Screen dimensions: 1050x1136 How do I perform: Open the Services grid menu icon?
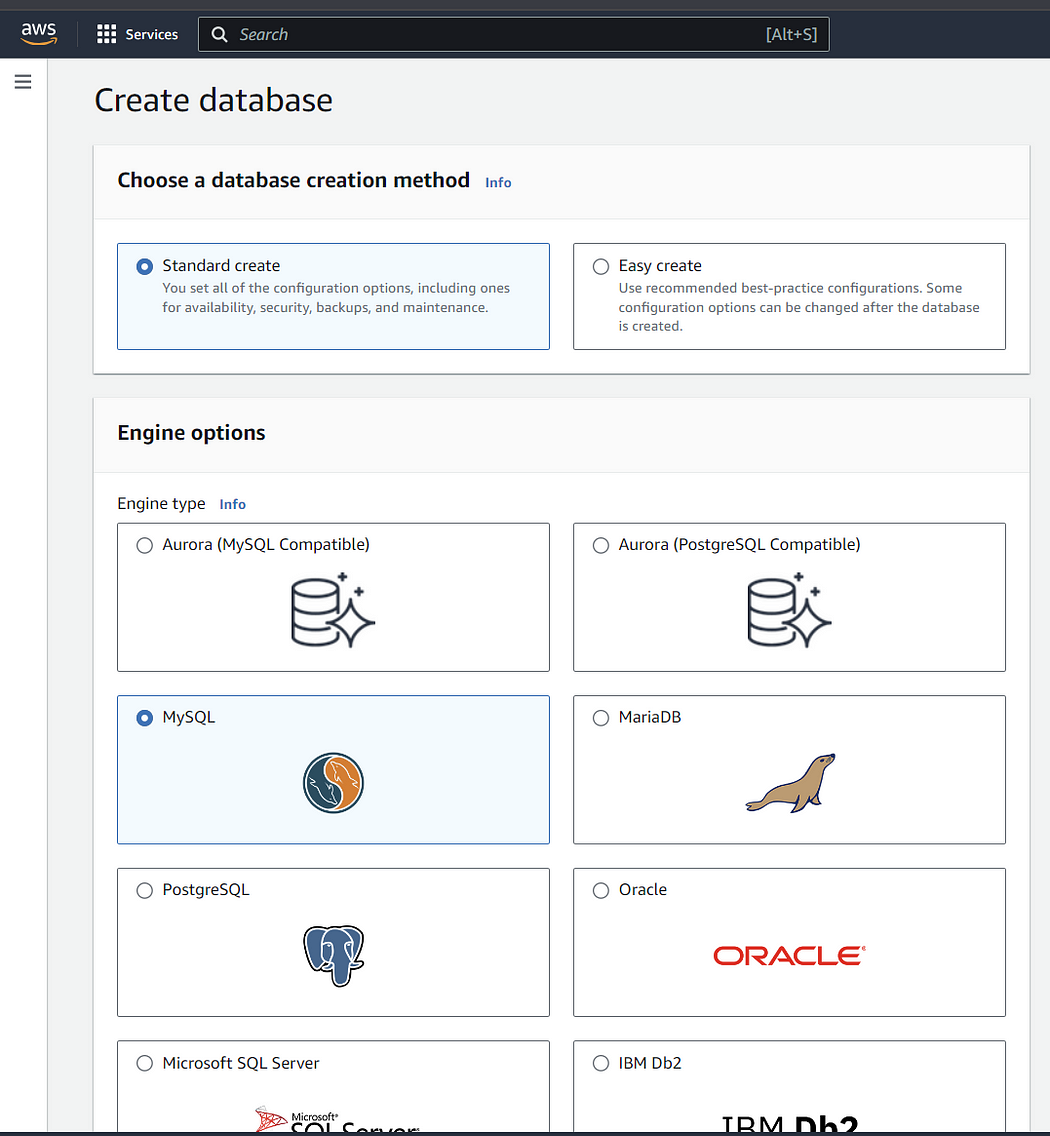[x=107, y=34]
